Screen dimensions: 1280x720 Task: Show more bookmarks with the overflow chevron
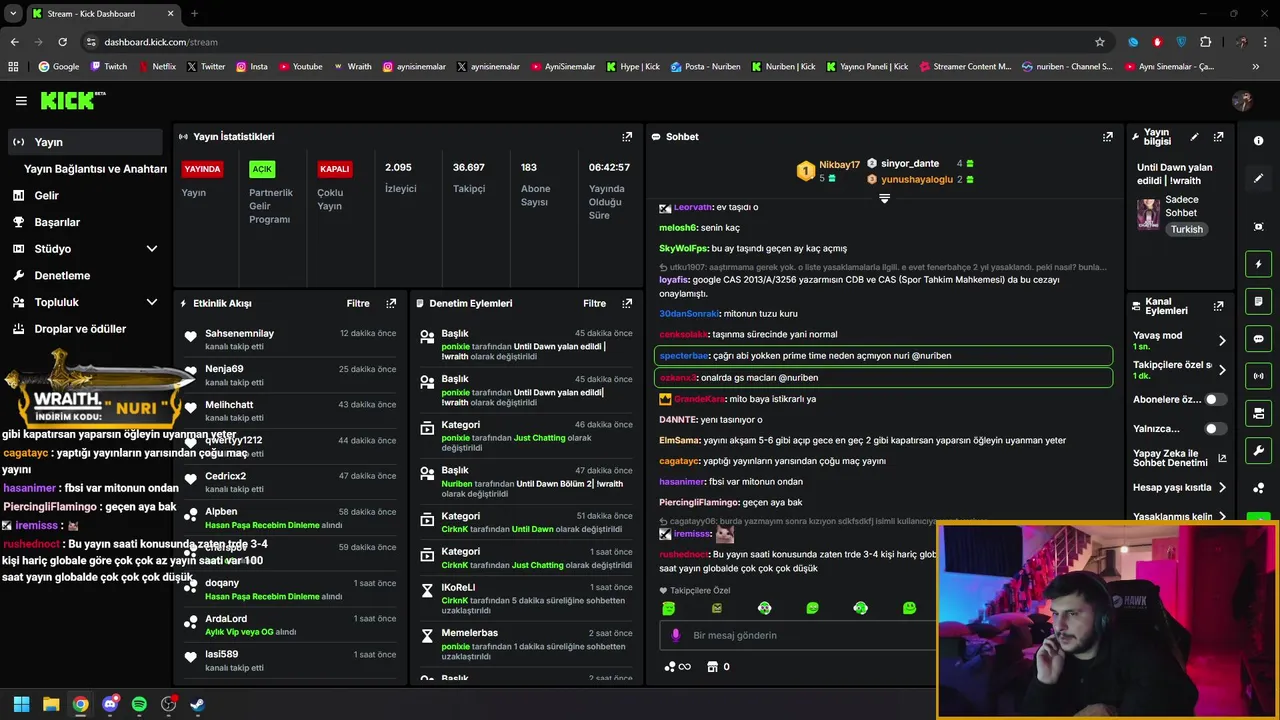click(1256, 67)
